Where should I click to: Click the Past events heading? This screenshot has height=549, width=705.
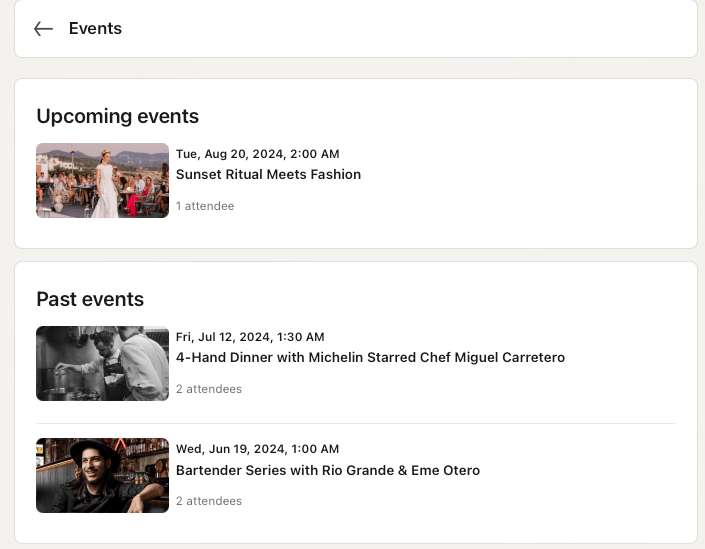(x=90, y=299)
